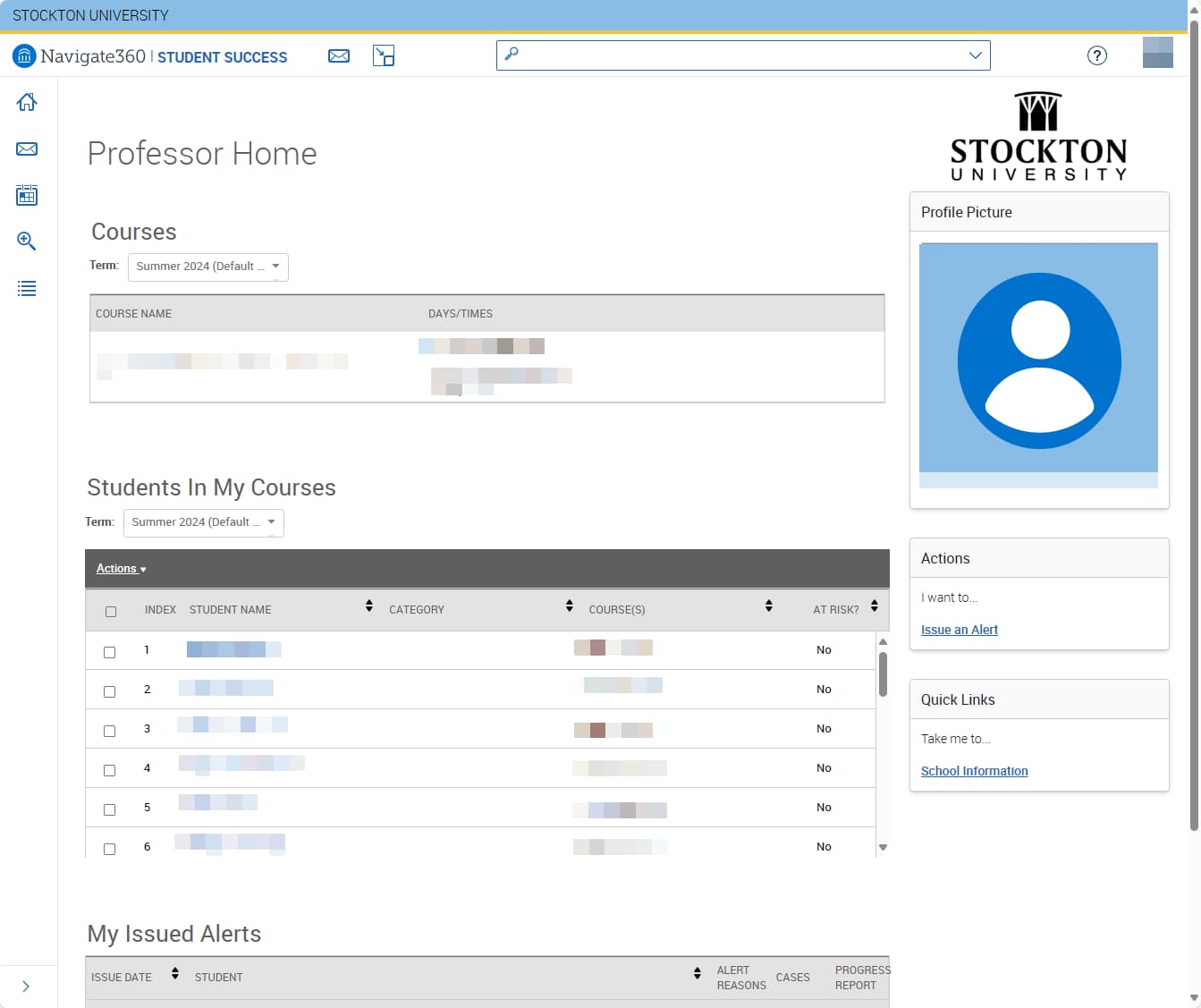The image size is (1201, 1008).
Task: Toggle the select-all students checkbox
Action: [111, 612]
